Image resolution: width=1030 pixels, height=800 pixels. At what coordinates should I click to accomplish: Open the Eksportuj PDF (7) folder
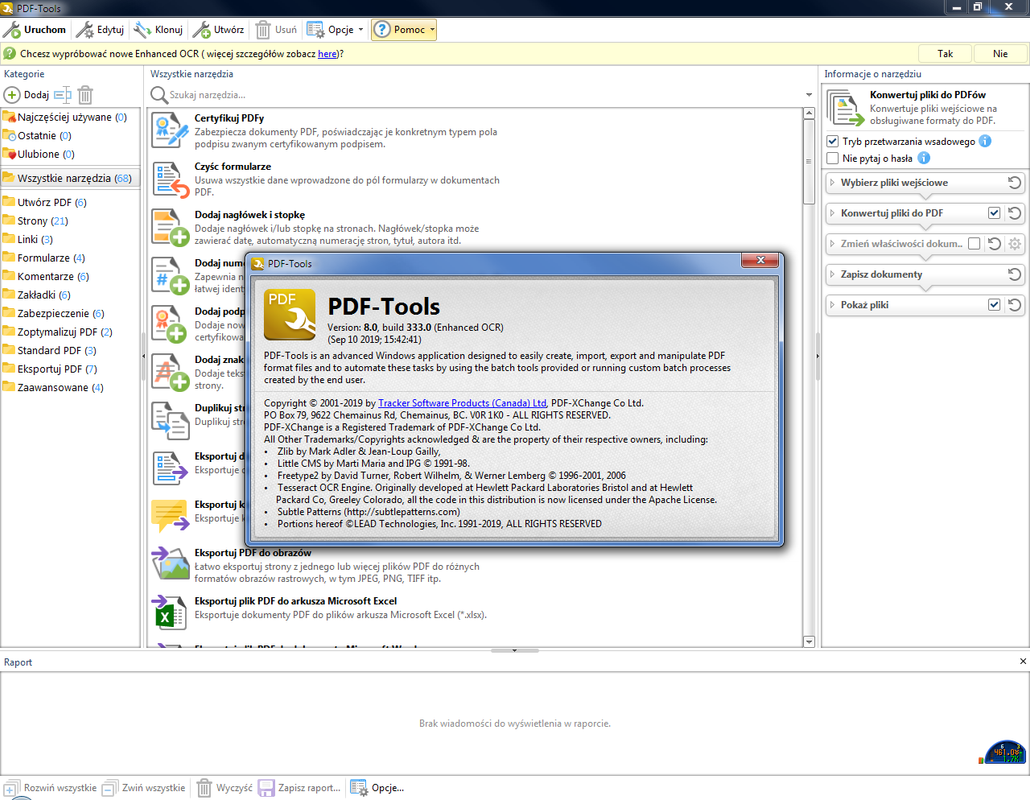70,369
